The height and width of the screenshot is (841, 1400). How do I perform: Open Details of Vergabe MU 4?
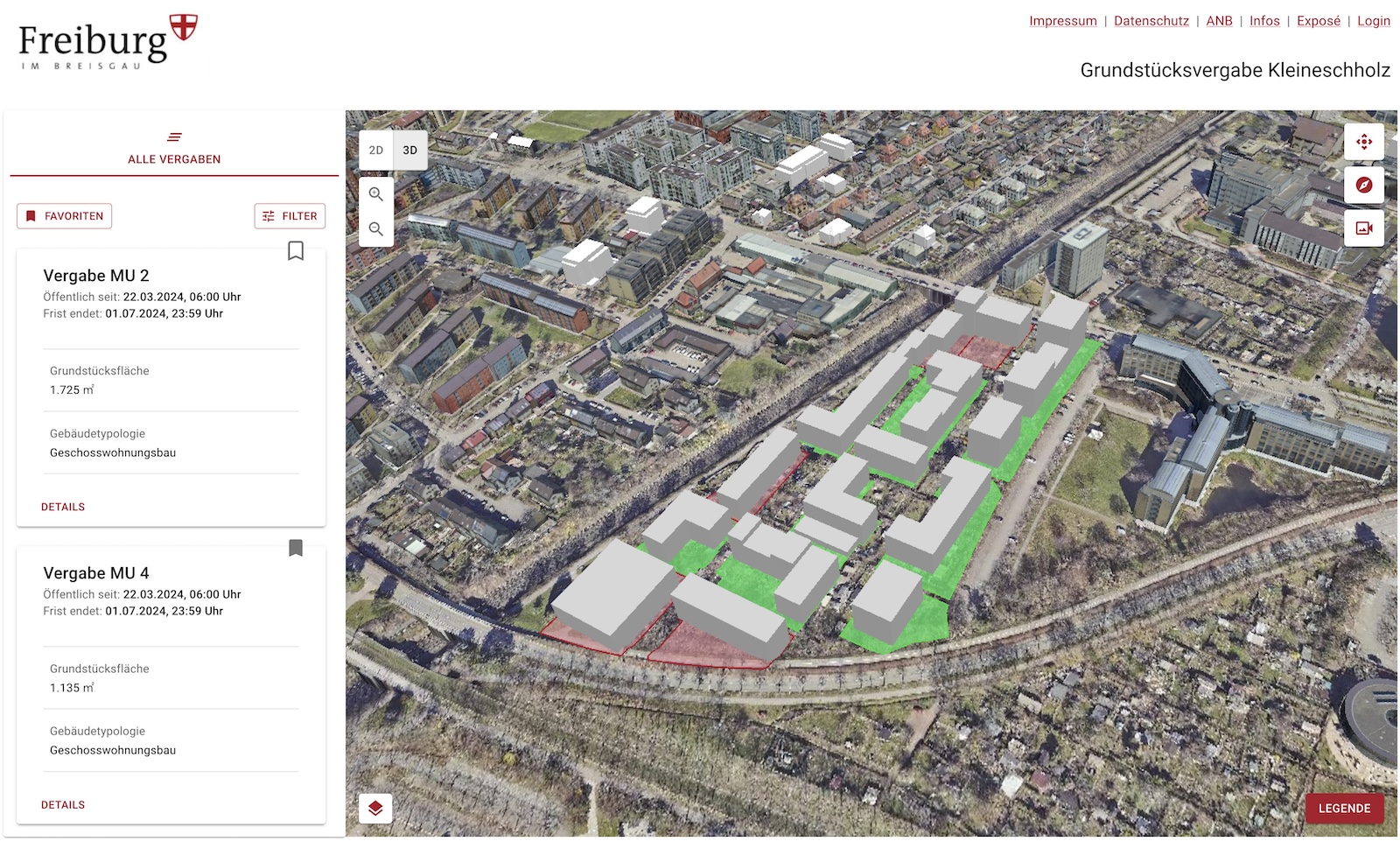63,804
